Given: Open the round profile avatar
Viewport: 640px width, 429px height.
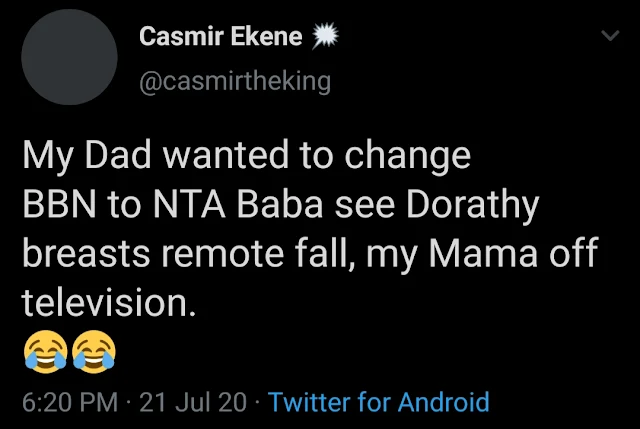Looking at the screenshot, I should [x=69, y=57].
